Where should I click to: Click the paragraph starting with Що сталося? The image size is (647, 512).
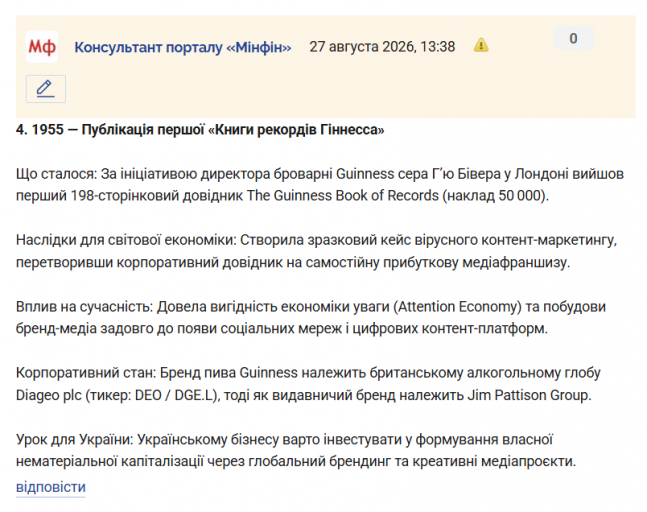pos(320,185)
